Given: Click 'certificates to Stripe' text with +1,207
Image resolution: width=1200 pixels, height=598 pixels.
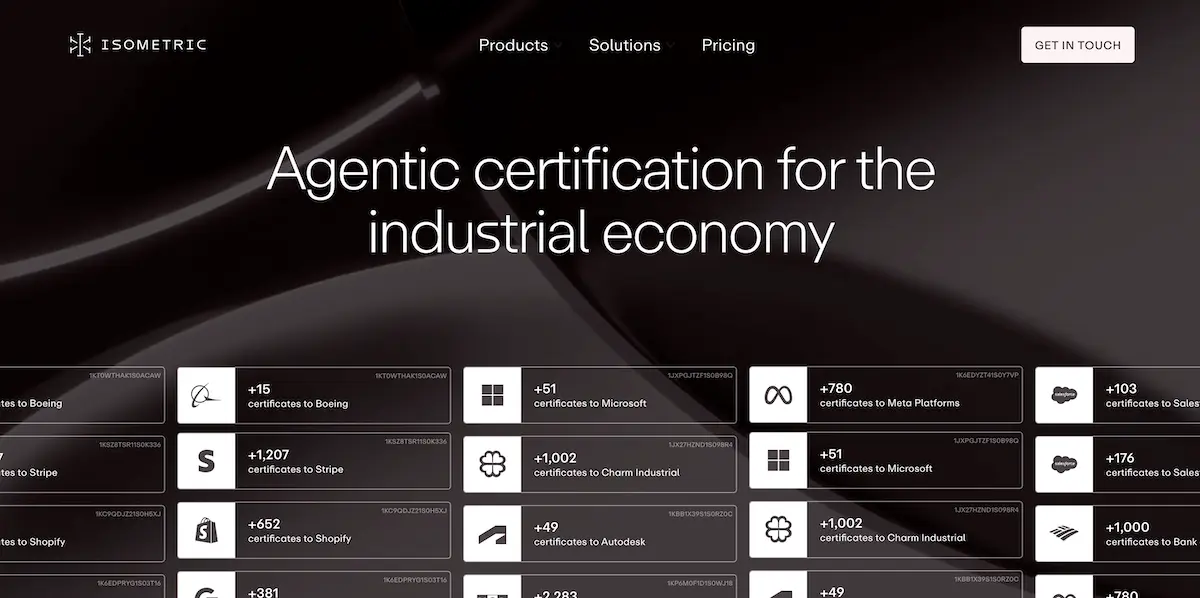Looking at the screenshot, I should tap(296, 469).
